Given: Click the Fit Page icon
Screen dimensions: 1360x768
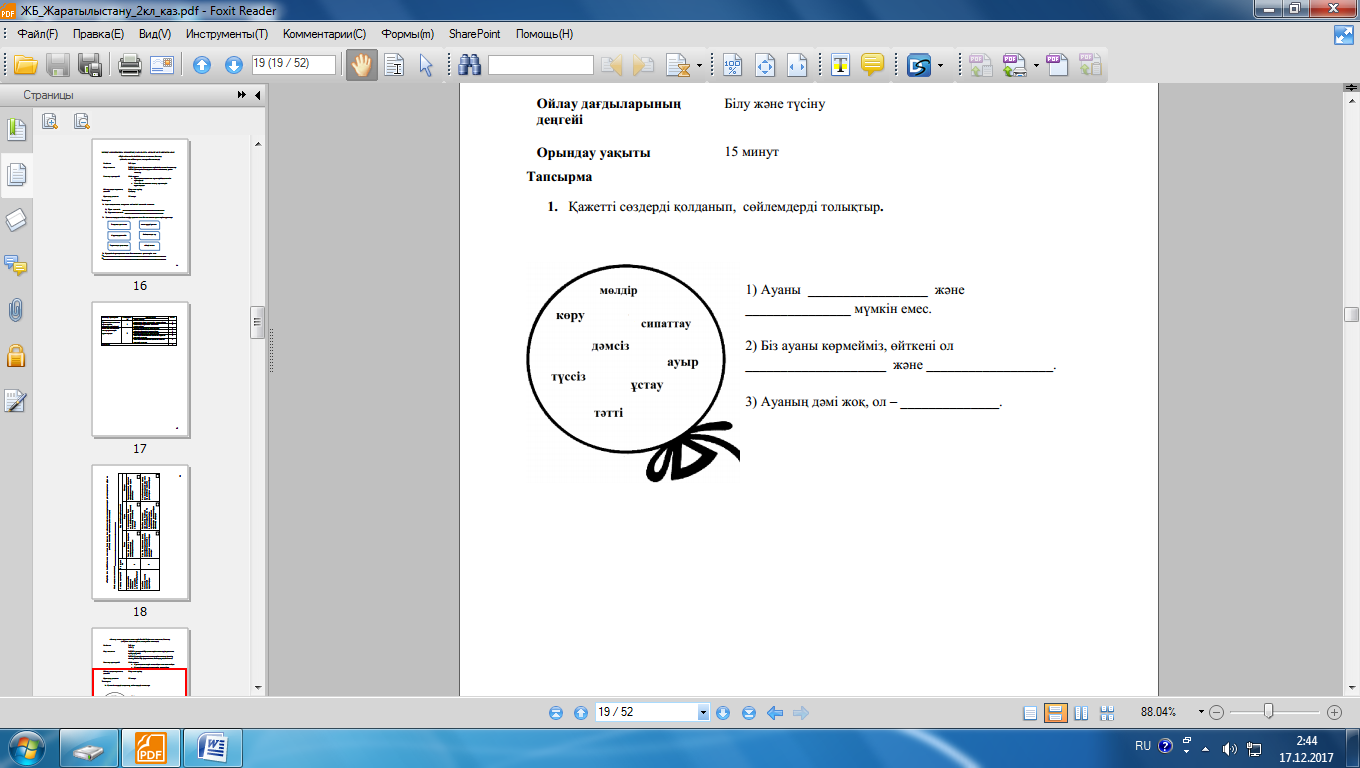Looking at the screenshot, I should [765, 65].
